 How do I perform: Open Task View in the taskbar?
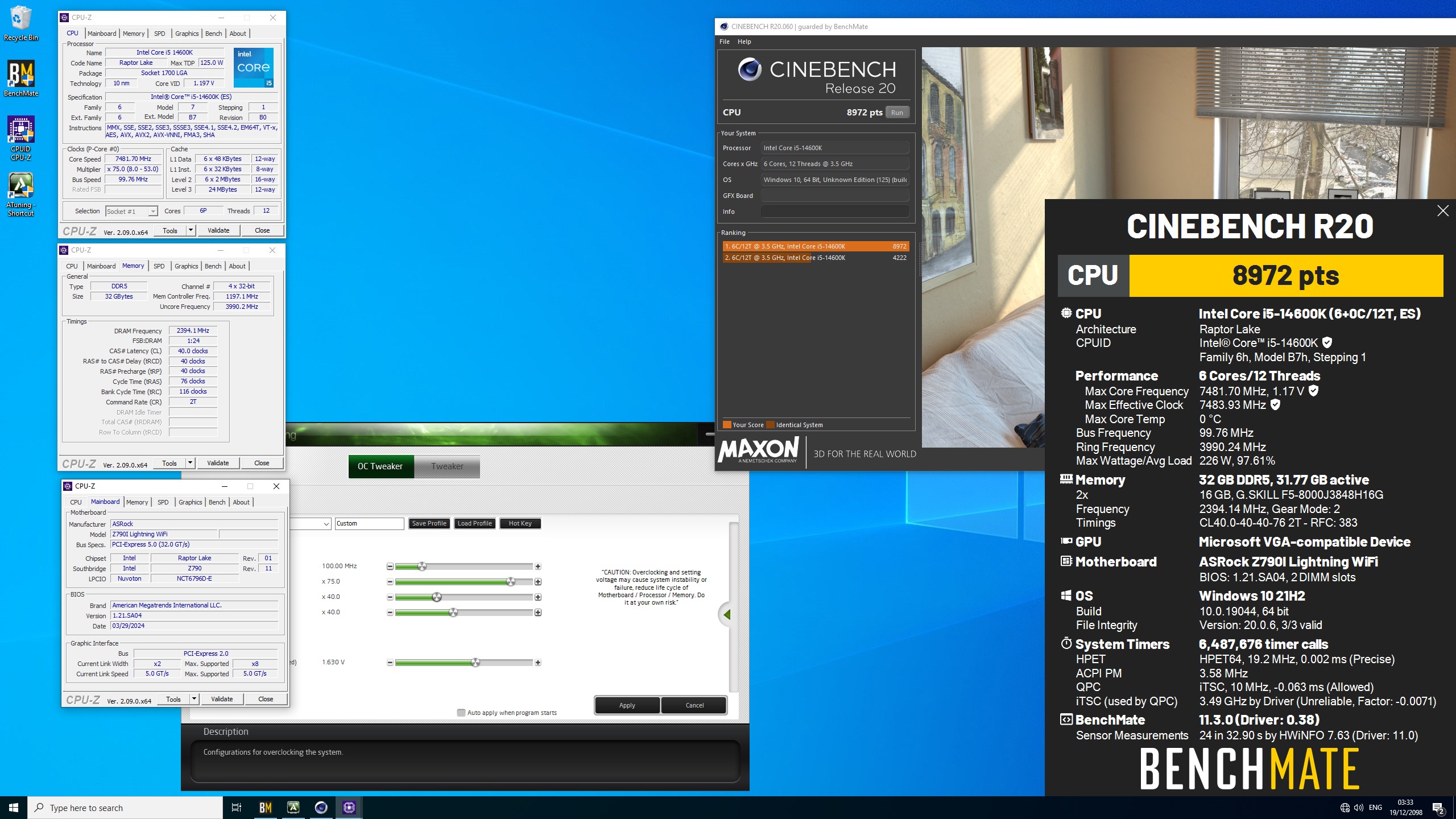tap(237, 808)
